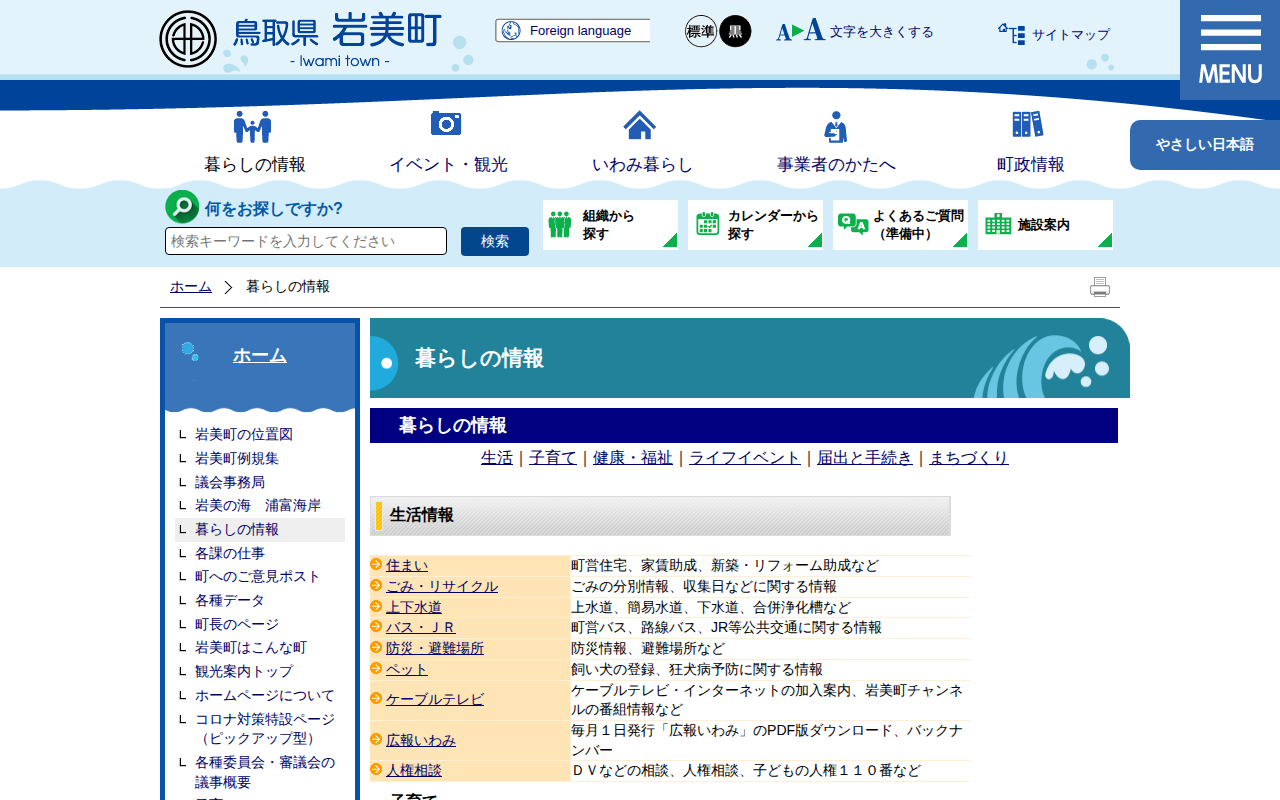
Task: Select 観光案内トップ in the sidebar
Action: pos(244,672)
